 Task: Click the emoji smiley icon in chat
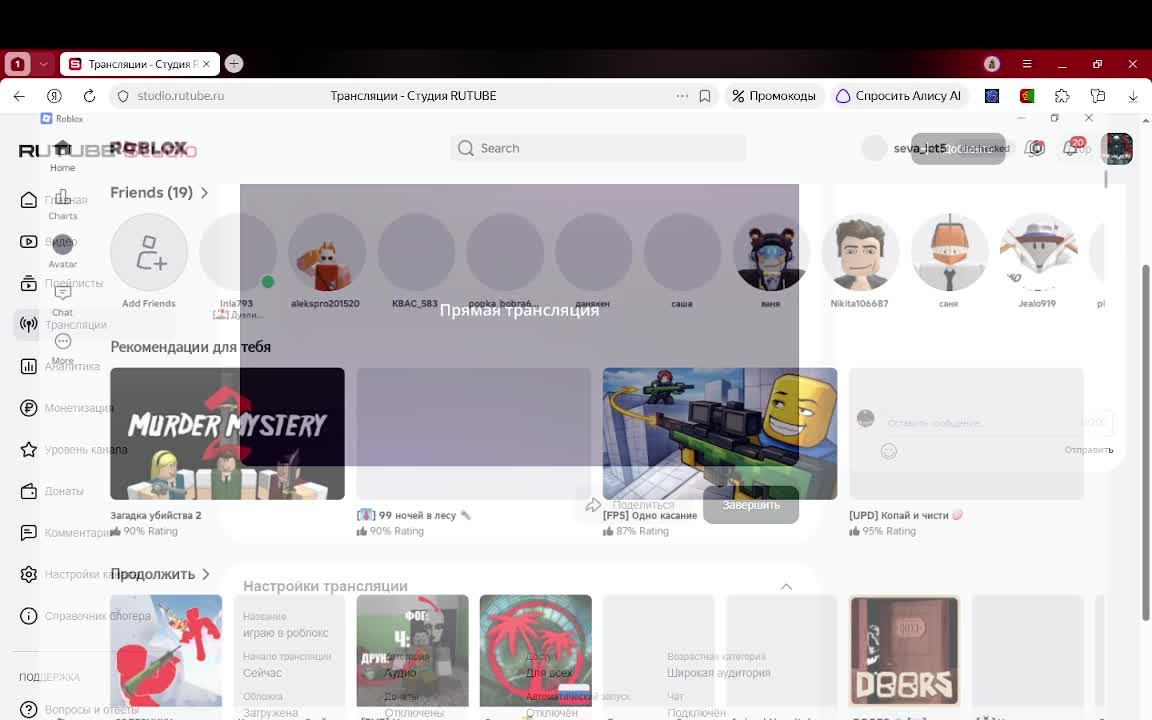[889, 451]
